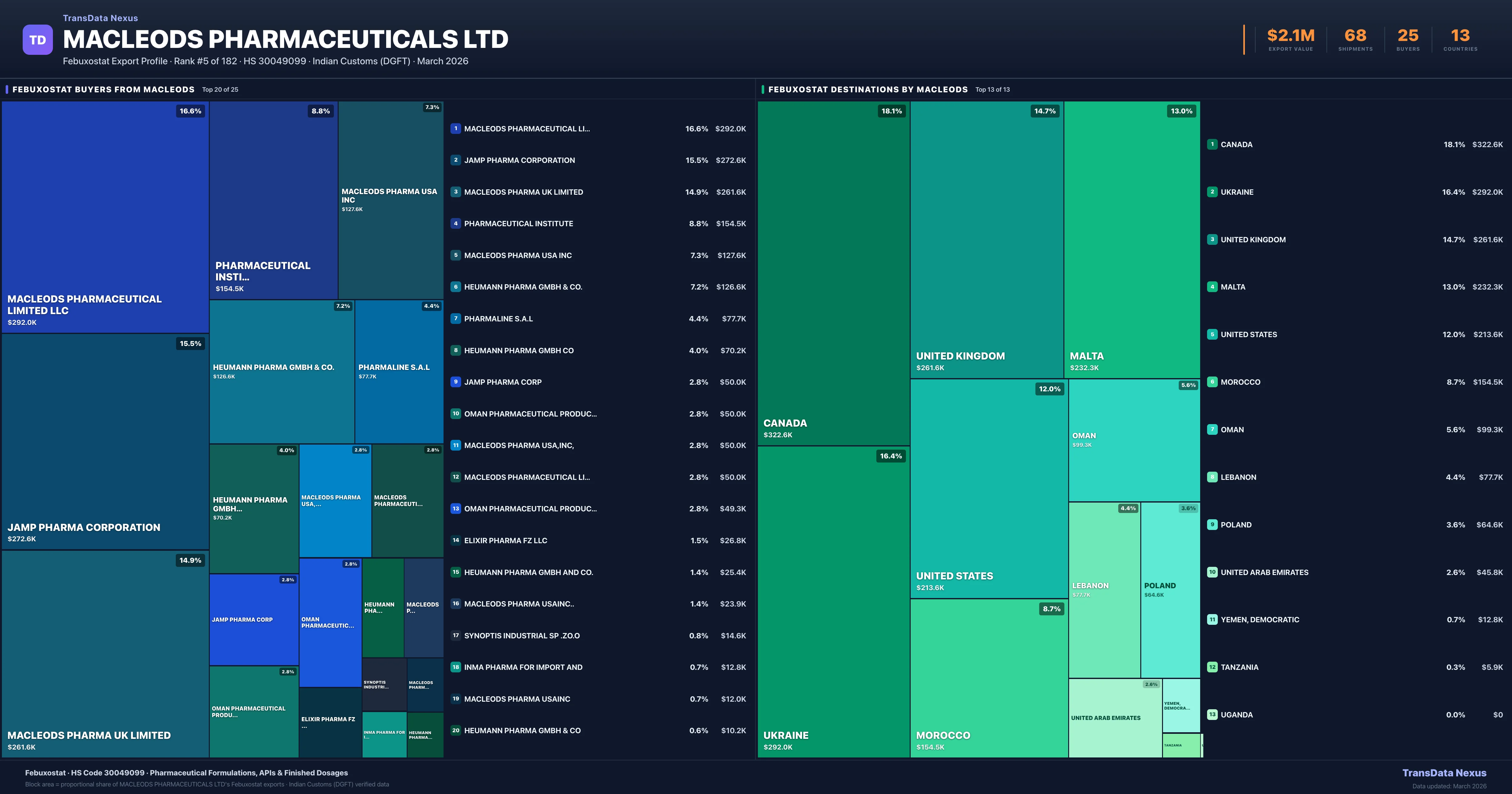Click rank badge 14 beside Elixir Pharma FZ LLC
This screenshot has height=794, width=1512.
[455, 540]
